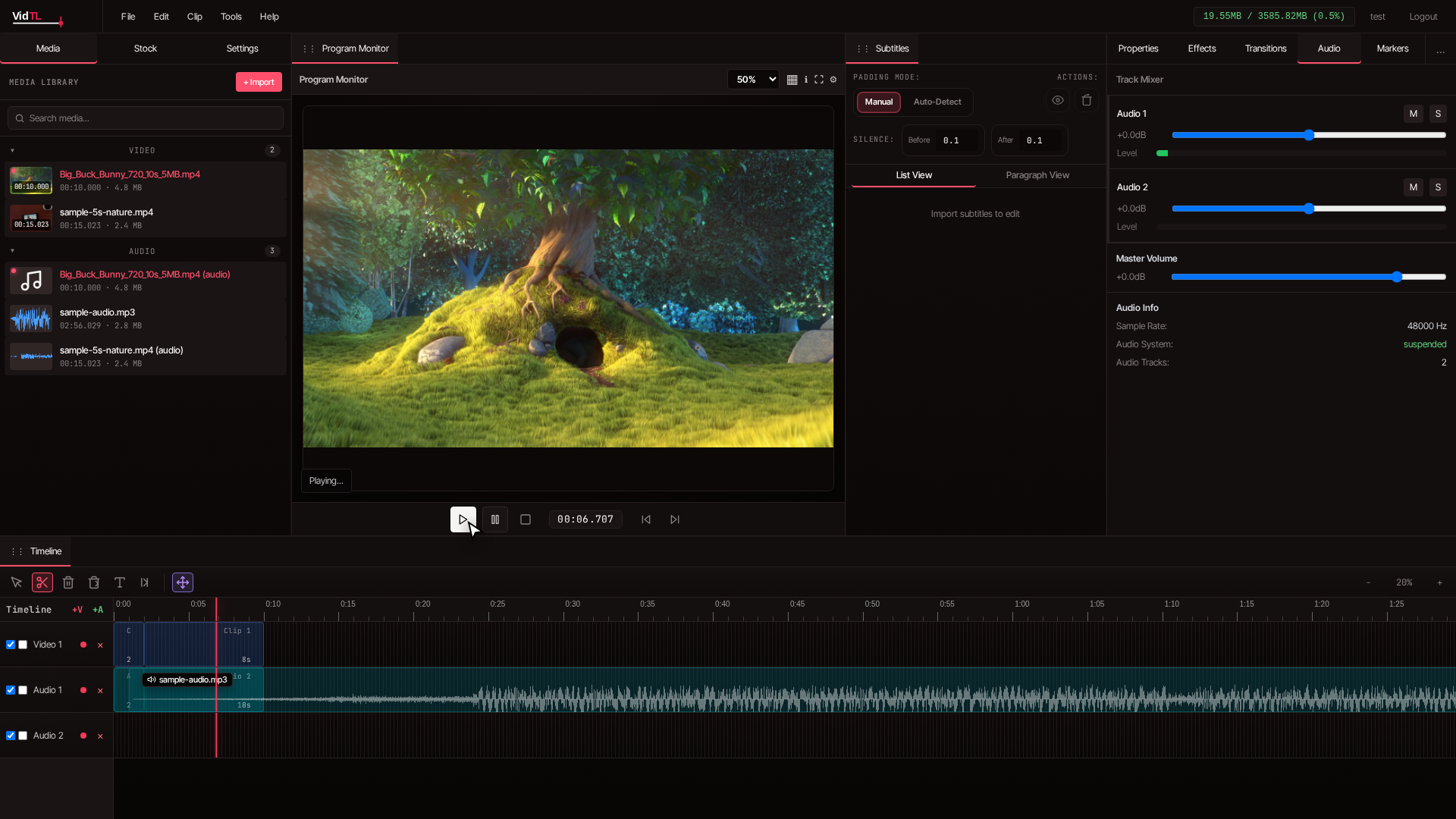This screenshot has height=819, width=1456.
Task: Click the fullscreen brackets icon in Program Monitor
Action: pos(819,80)
